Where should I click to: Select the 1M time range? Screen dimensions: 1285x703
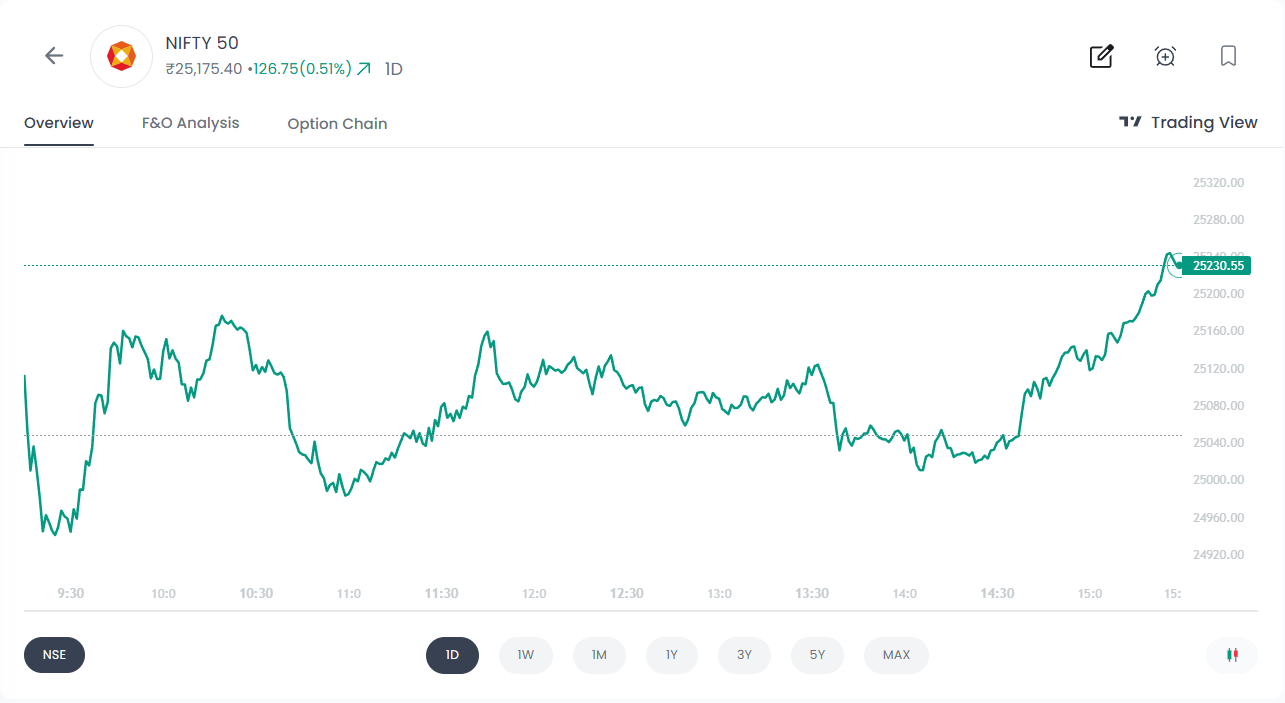599,655
